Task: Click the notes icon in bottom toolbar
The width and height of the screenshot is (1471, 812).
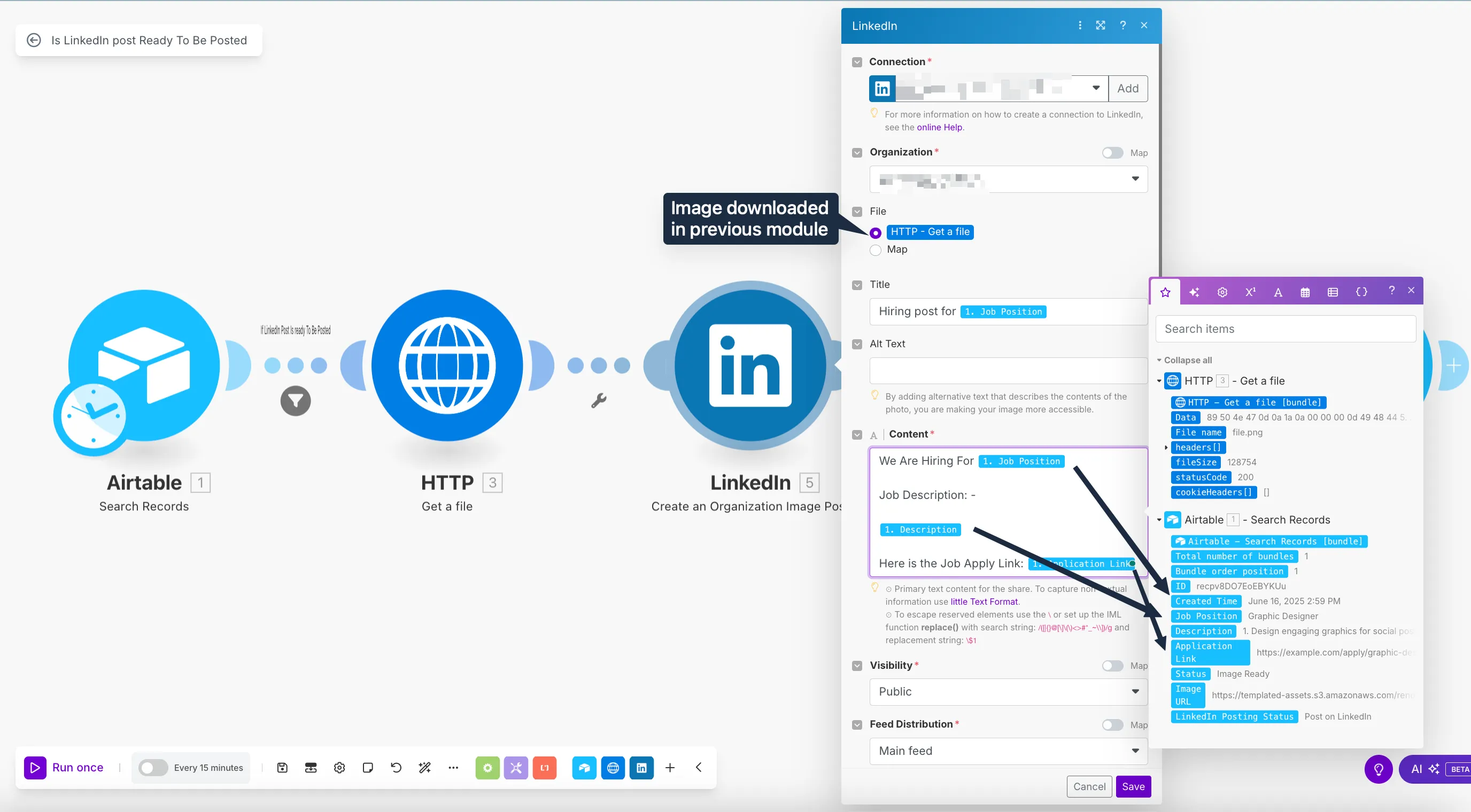Action: point(368,768)
